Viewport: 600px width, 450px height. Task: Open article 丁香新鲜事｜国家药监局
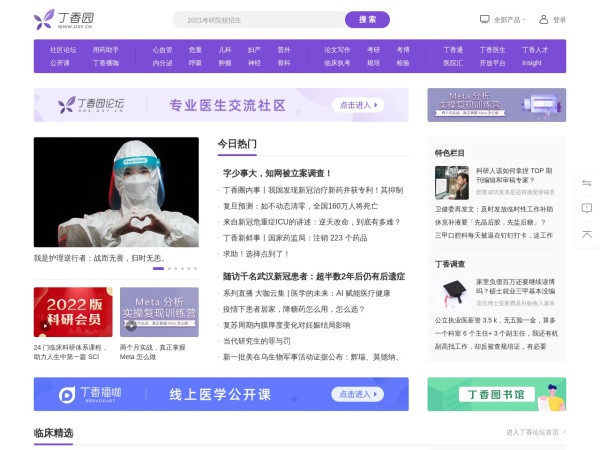tap(295, 238)
